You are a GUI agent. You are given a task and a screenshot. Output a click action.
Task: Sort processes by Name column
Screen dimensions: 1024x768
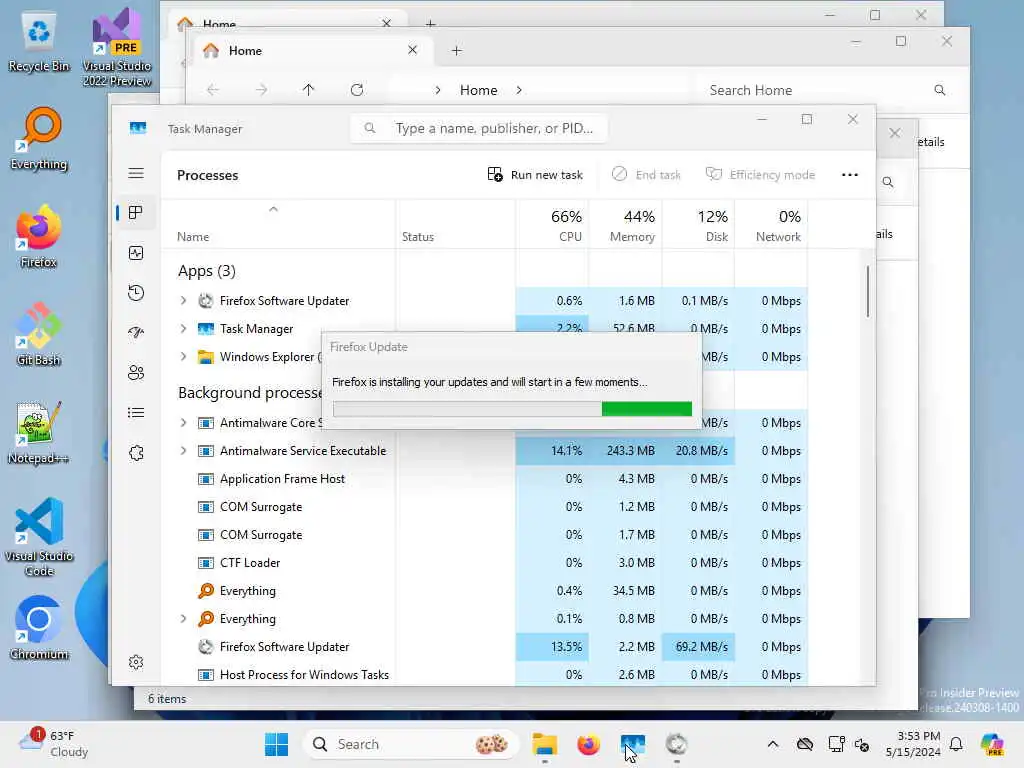278,225
